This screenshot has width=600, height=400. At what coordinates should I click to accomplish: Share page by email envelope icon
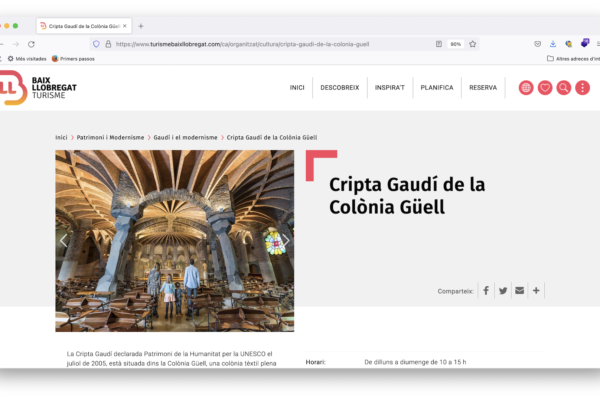(x=519, y=291)
